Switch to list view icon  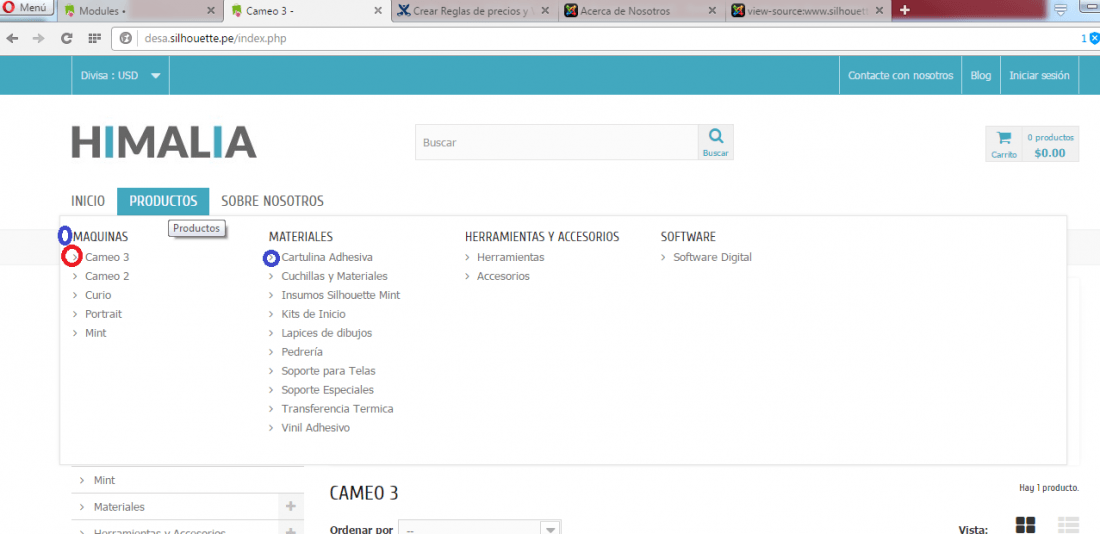point(1068,526)
